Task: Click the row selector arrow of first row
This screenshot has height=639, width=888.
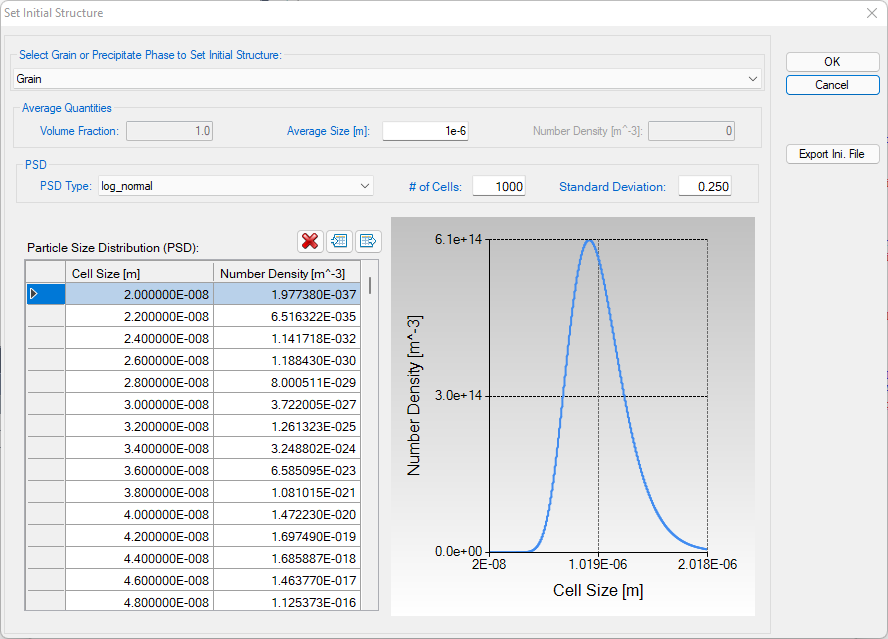Action: point(36,294)
